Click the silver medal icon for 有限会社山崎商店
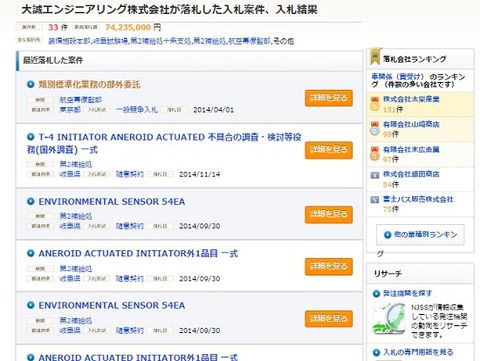Screen dimensions: 480x361 coord(375,129)
